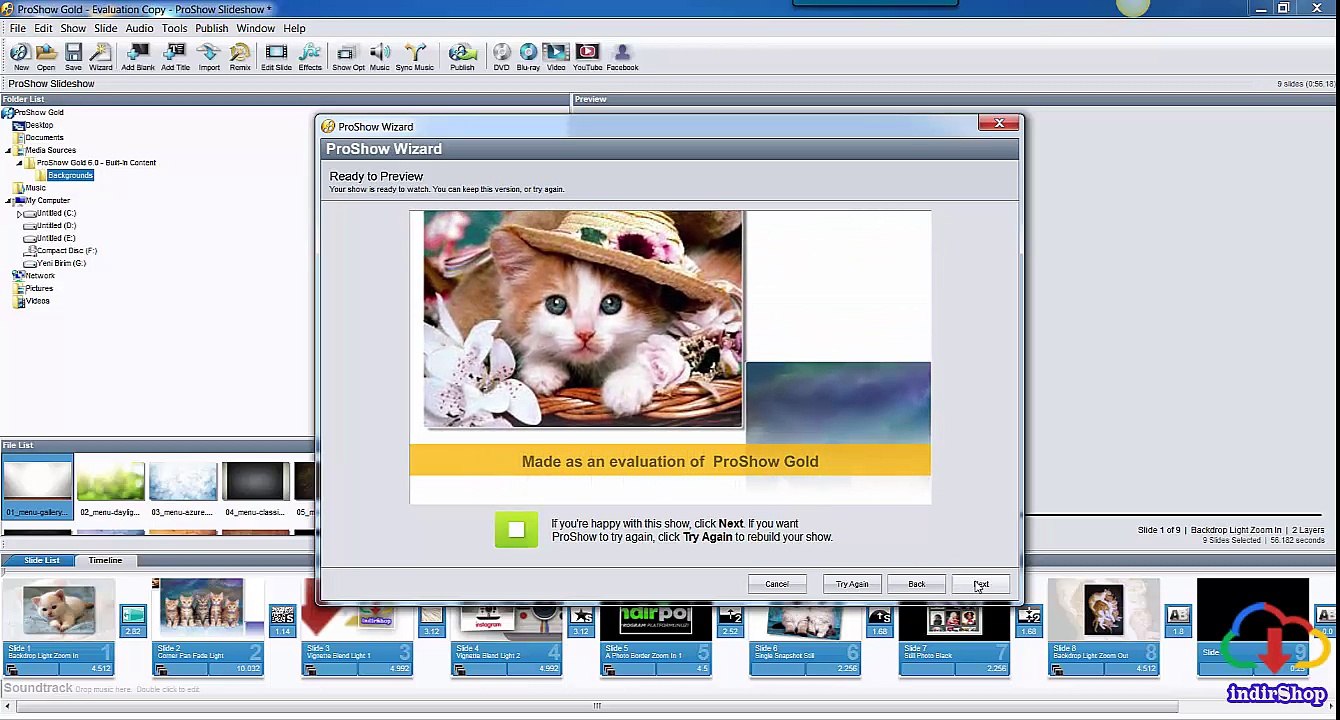Open the Publish menu

tap(211, 28)
